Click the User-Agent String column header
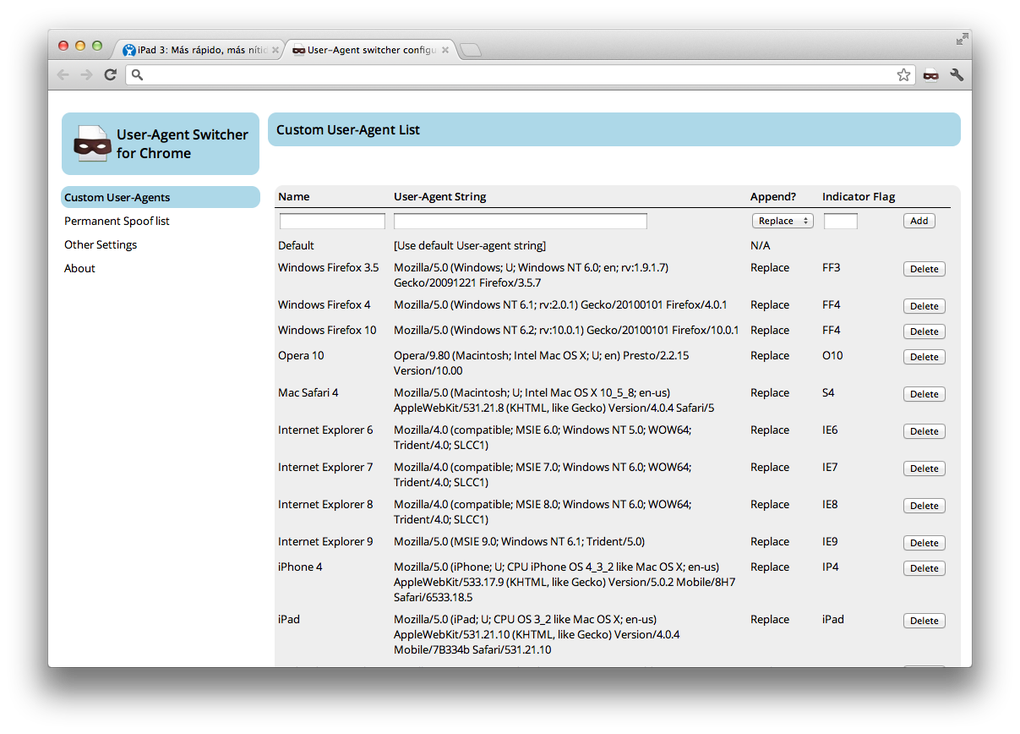The image size is (1020, 734). [440, 197]
